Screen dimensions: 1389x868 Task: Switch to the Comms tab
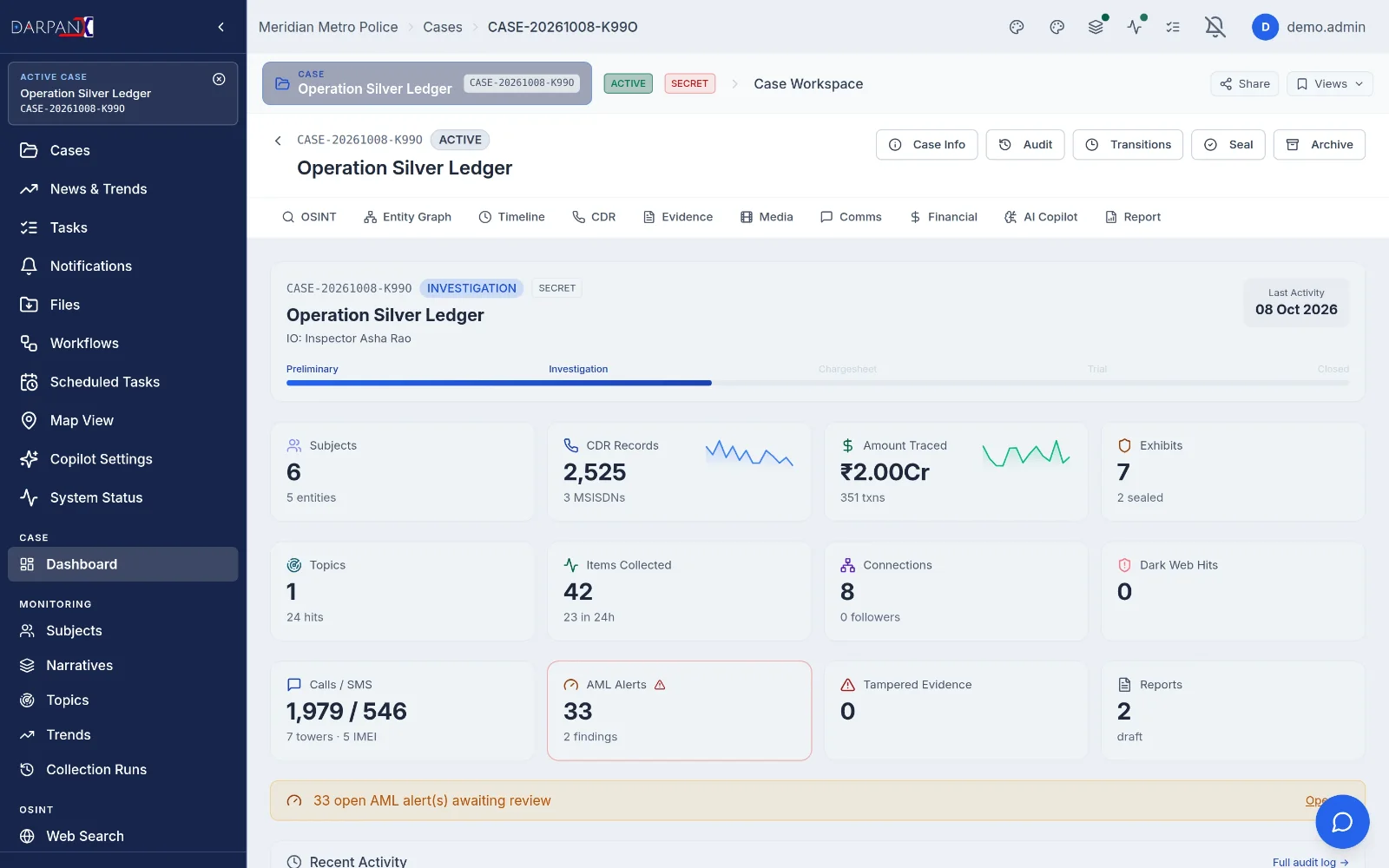coord(851,217)
